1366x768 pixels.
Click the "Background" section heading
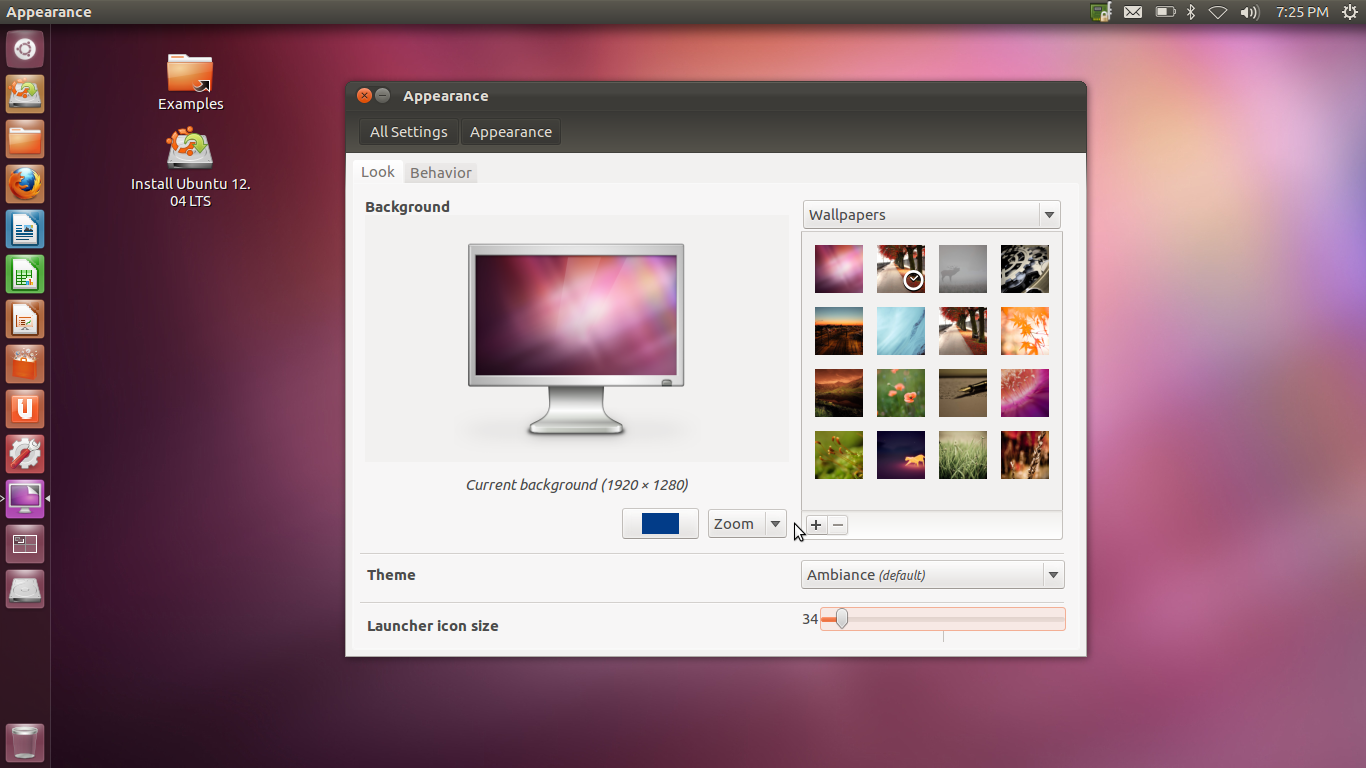407,207
